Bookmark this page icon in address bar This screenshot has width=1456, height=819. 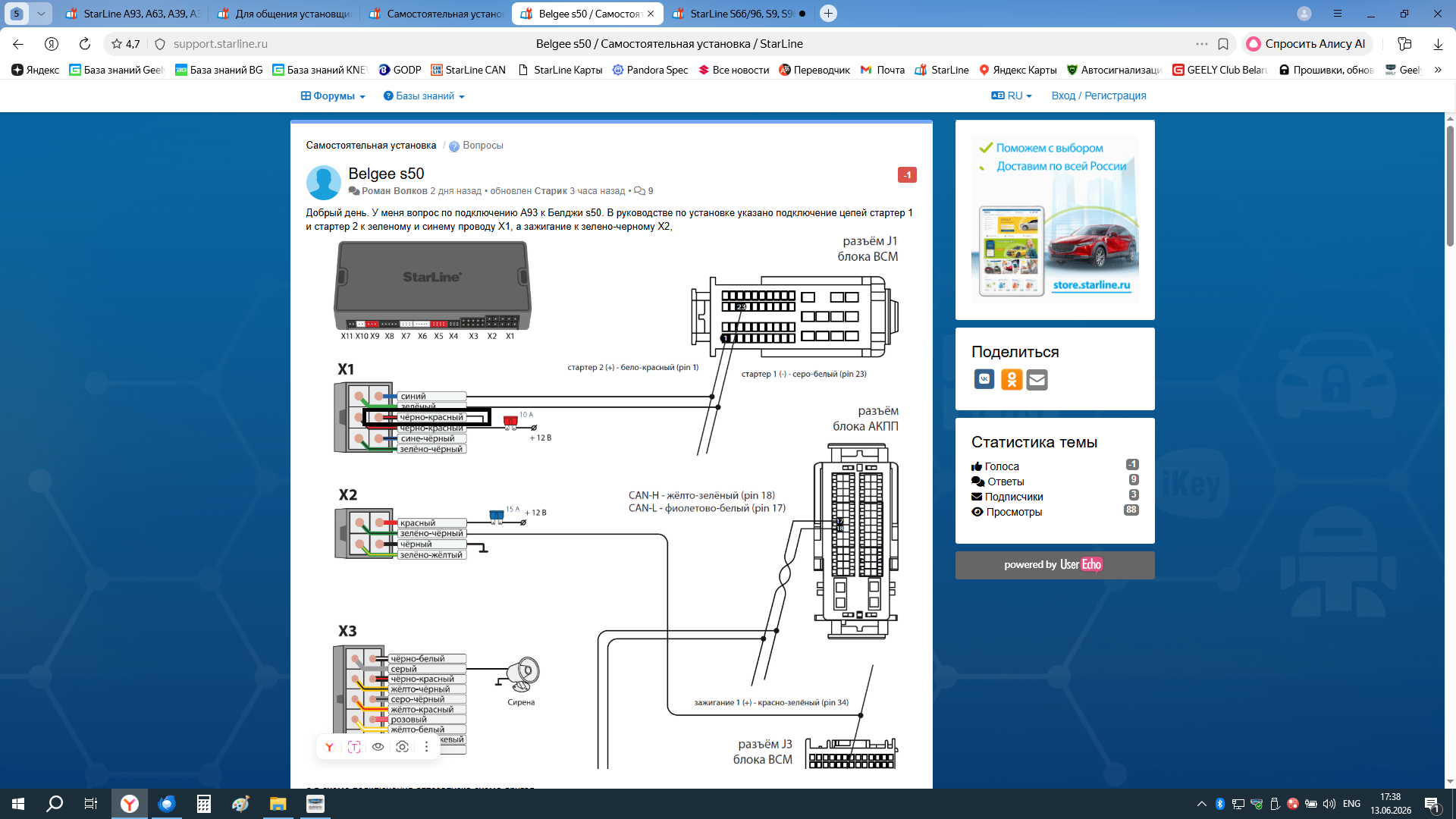tap(1223, 44)
